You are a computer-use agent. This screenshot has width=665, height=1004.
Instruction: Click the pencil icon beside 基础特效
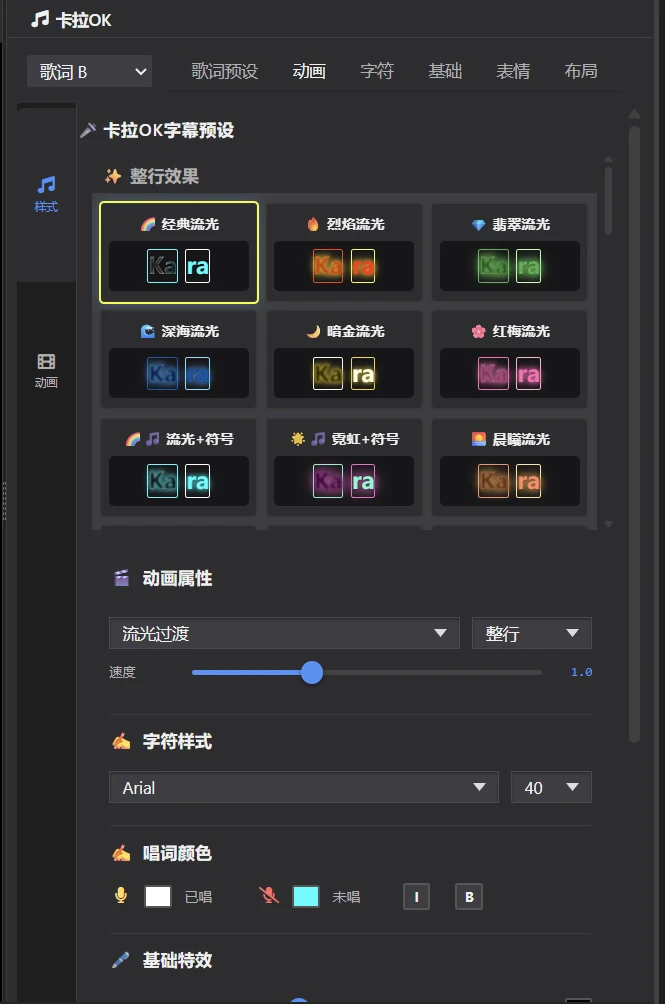click(x=120, y=960)
